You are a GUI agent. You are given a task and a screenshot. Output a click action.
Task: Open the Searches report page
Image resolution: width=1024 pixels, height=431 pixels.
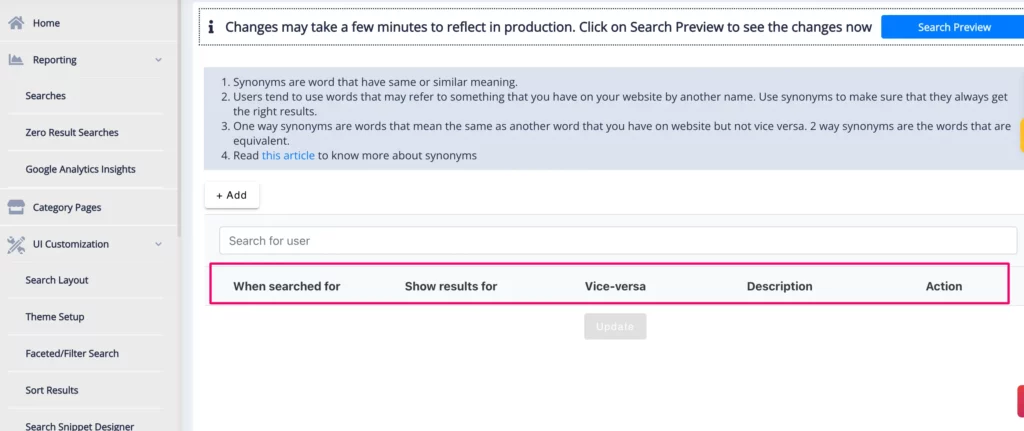45,96
